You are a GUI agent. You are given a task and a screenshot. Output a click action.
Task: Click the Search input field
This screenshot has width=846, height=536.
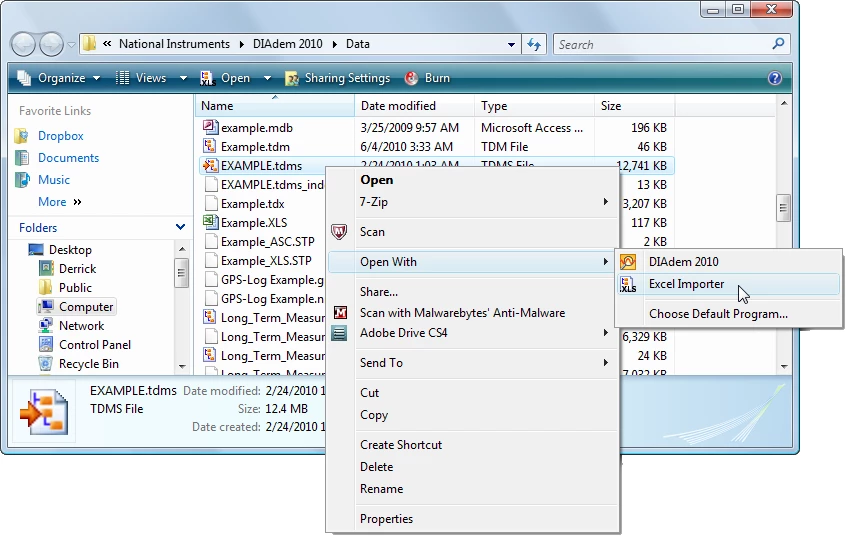pyautogui.click(x=660, y=44)
